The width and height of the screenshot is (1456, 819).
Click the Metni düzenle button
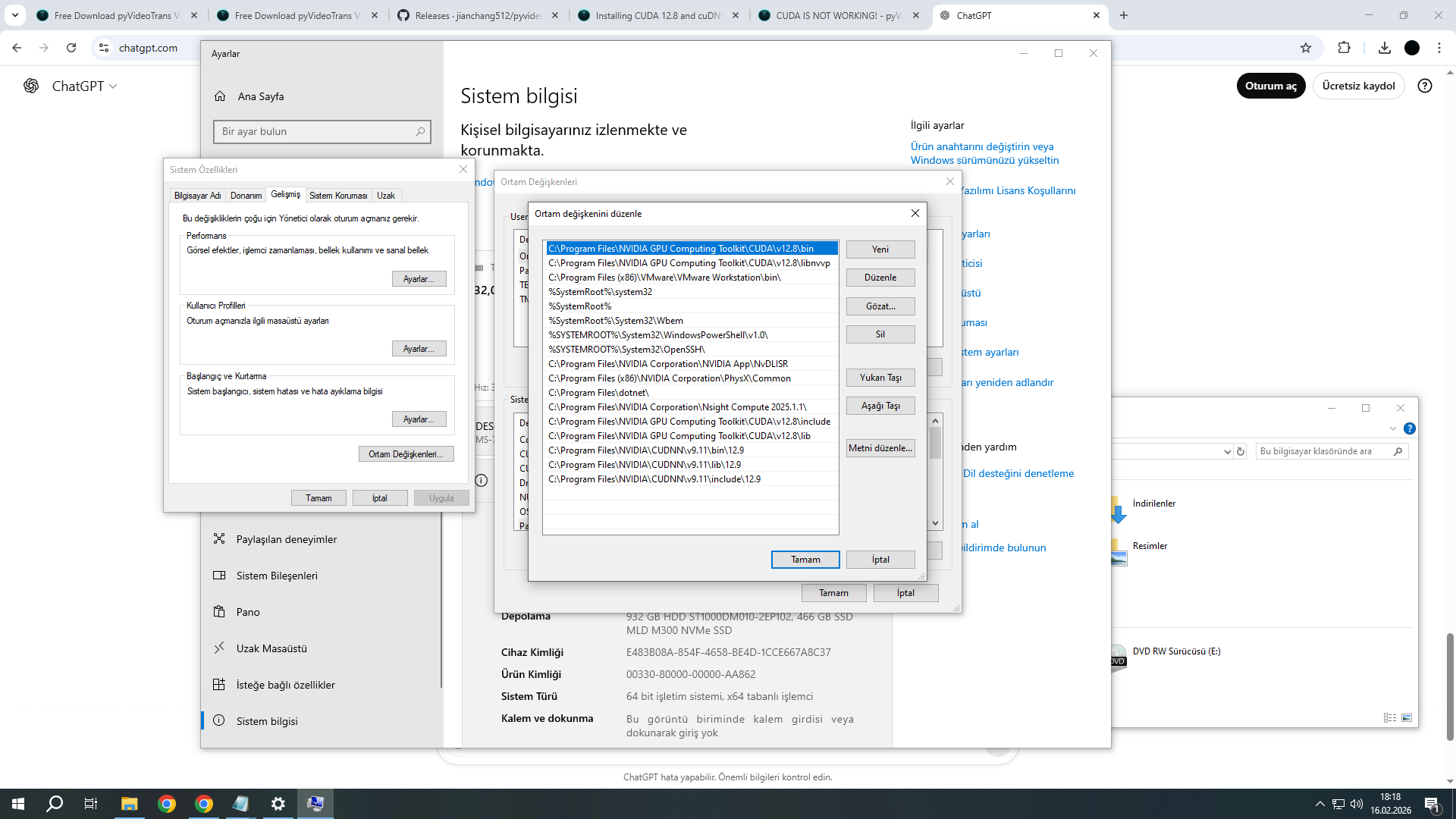pos(880,448)
